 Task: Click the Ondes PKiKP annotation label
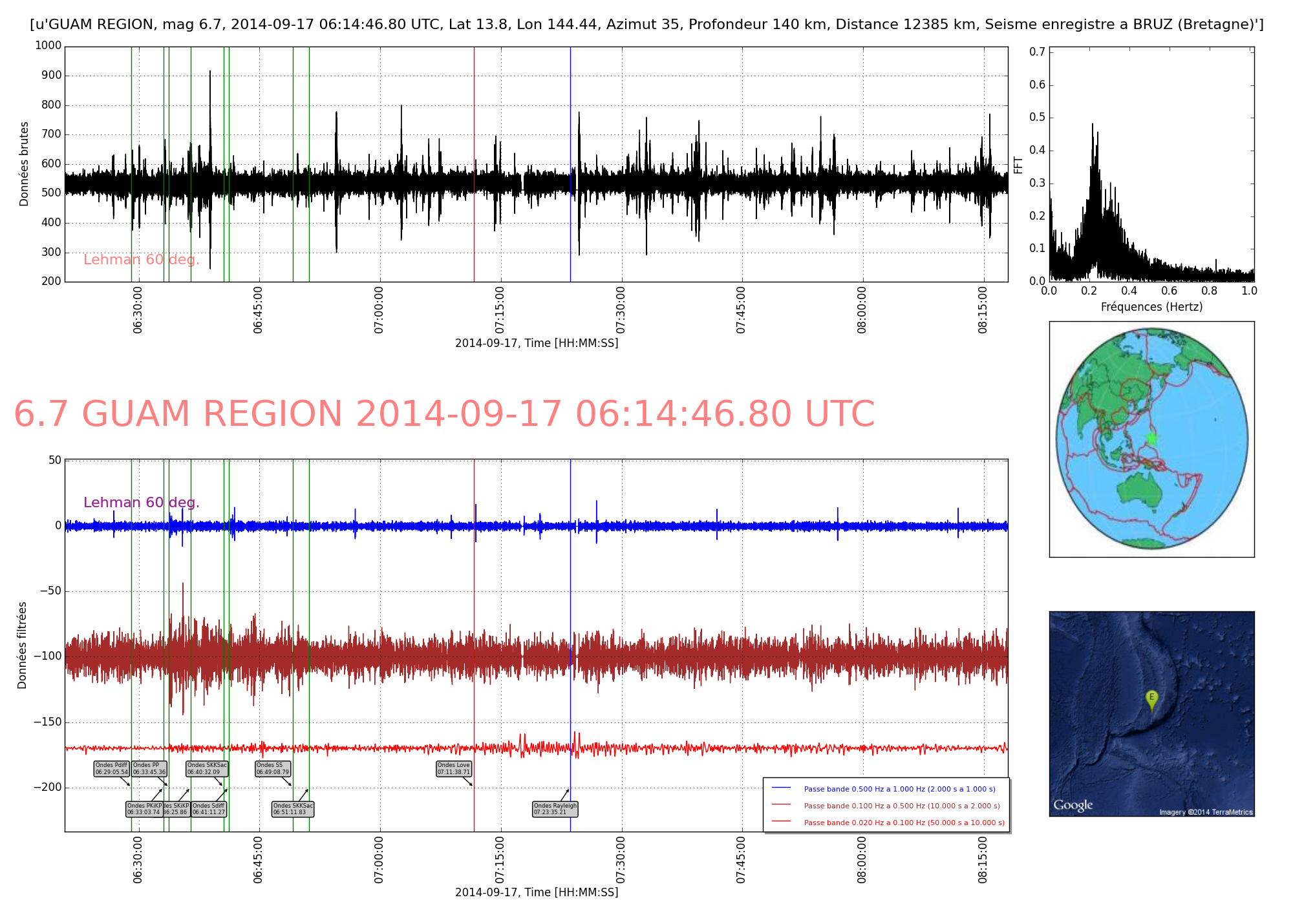[144, 809]
